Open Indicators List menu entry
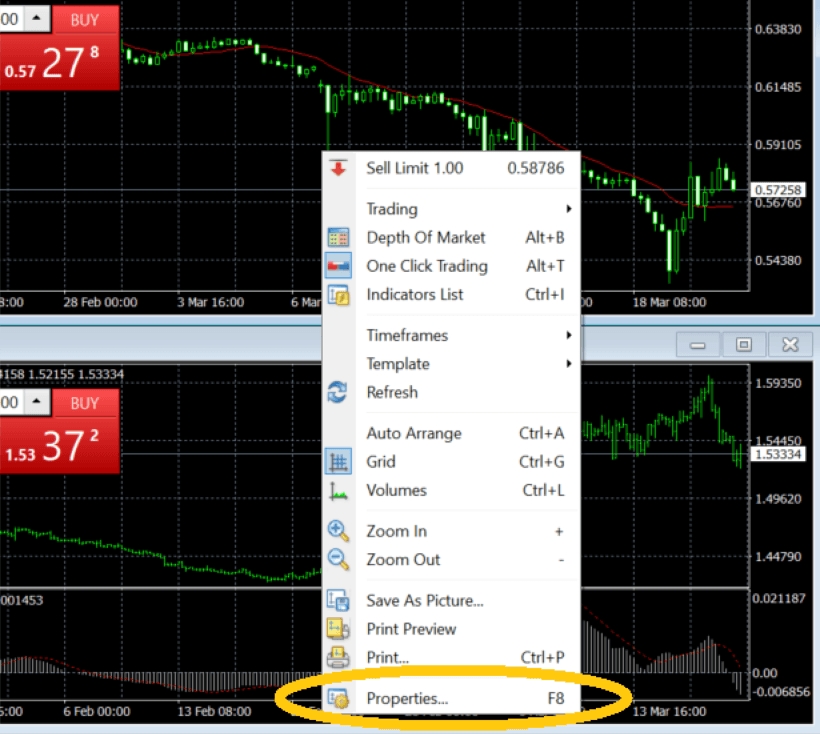This screenshot has height=734, width=820. point(451,294)
